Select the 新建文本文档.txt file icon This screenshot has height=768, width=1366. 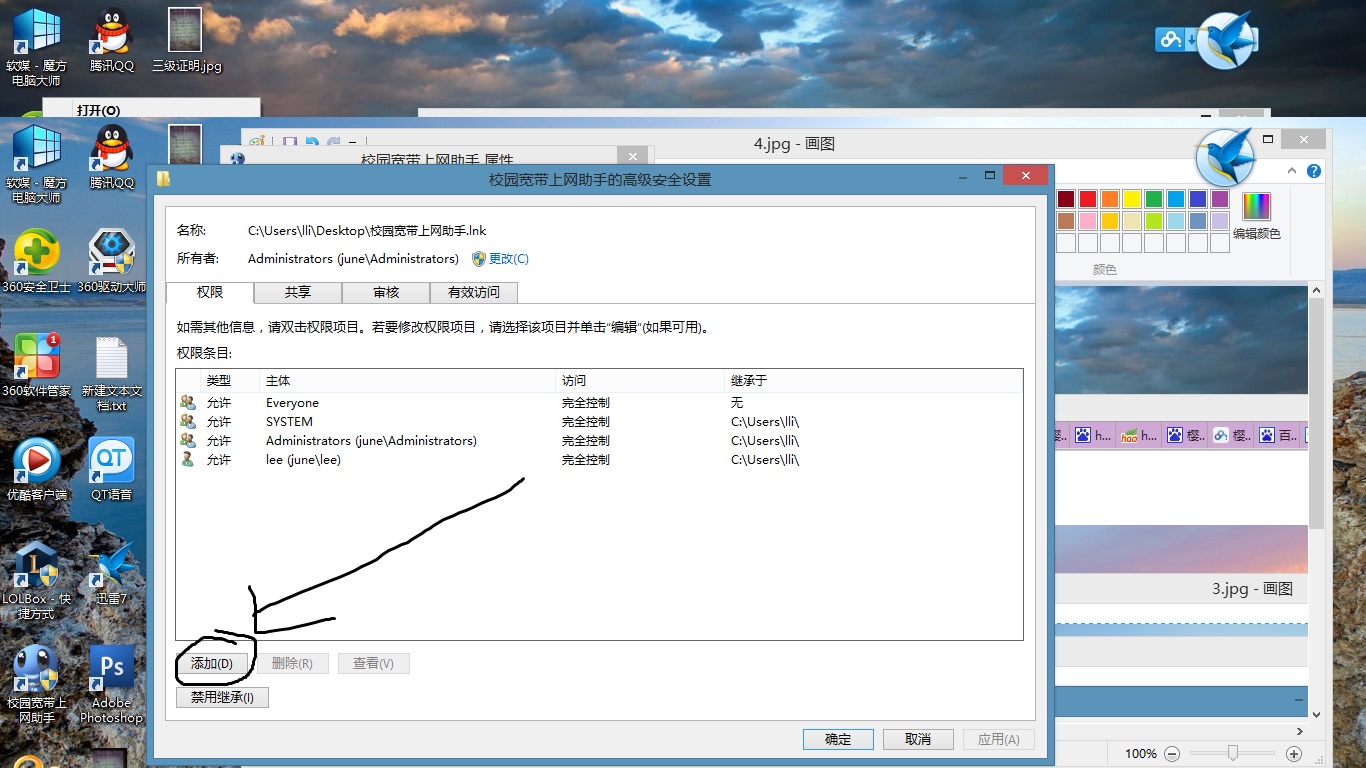click(112, 373)
